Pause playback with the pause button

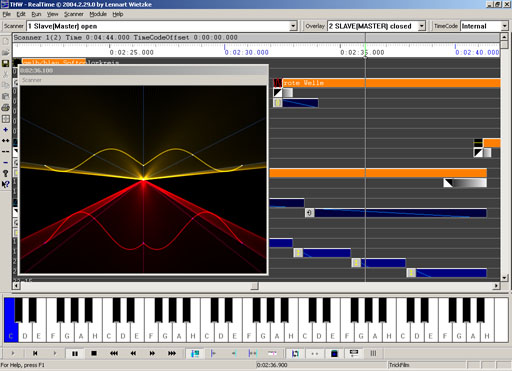pos(75,354)
